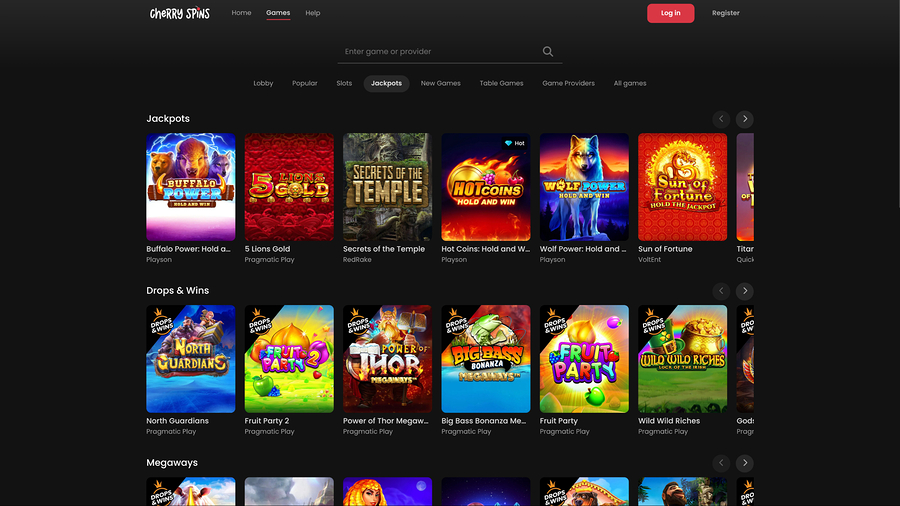Open the Help menu item

(313, 13)
